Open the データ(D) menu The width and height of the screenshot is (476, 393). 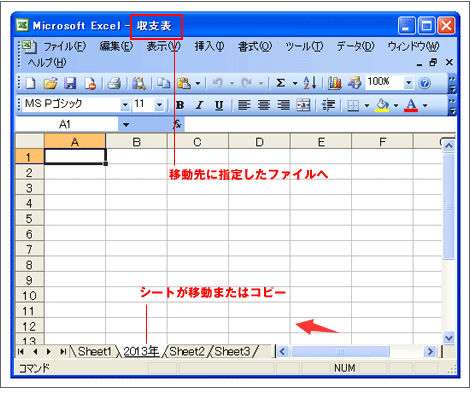click(x=355, y=46)
